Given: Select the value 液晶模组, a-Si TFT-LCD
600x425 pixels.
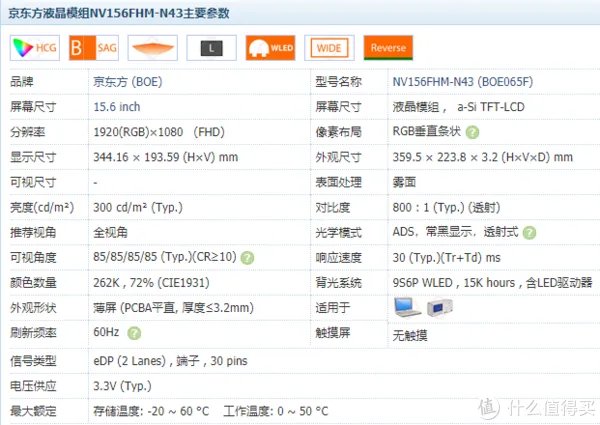Looking at the screenshot, I should point(458,107).
